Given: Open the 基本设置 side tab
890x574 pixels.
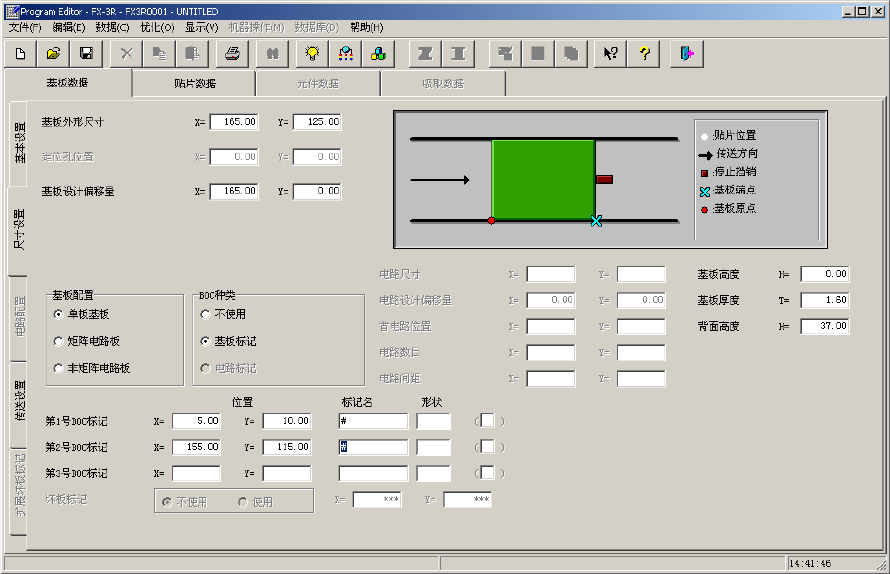Looking at the screenshot, I should [19, 143].
